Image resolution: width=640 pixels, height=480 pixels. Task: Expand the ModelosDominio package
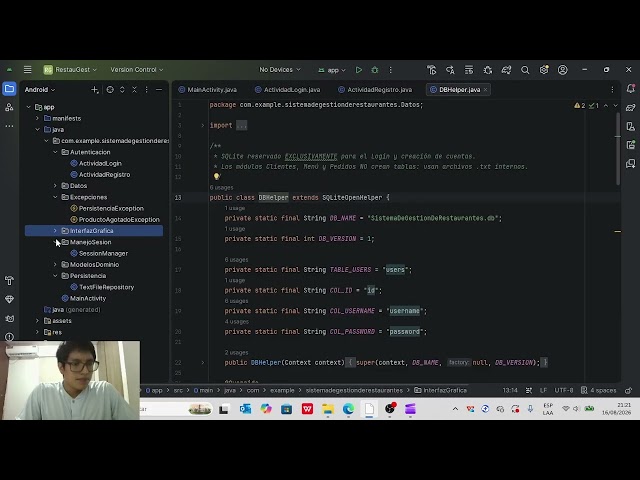point(55,264)
